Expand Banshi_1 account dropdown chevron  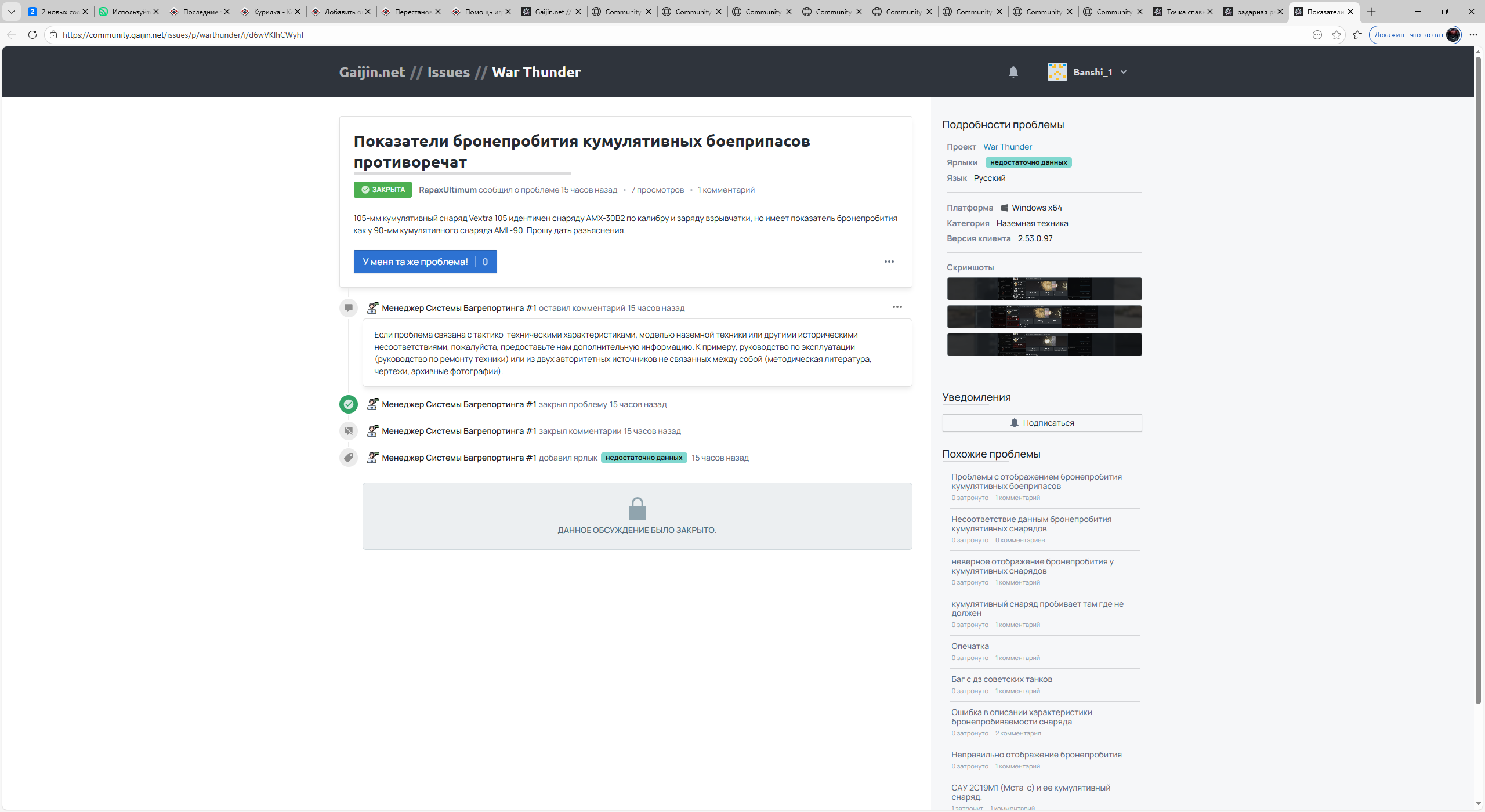click(x=1124, y=72)
